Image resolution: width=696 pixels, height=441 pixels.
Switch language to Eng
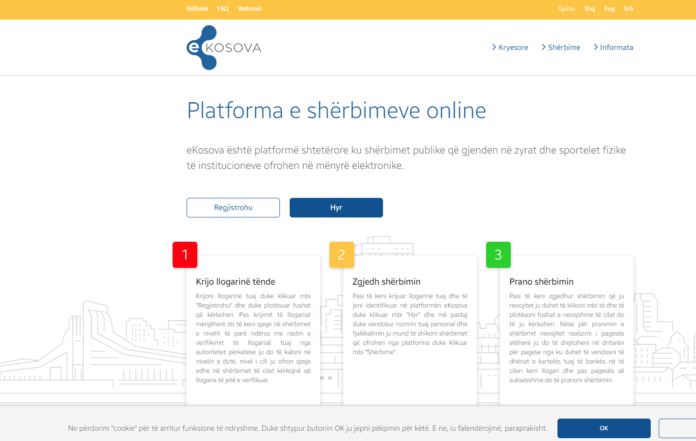click(609, 8)
